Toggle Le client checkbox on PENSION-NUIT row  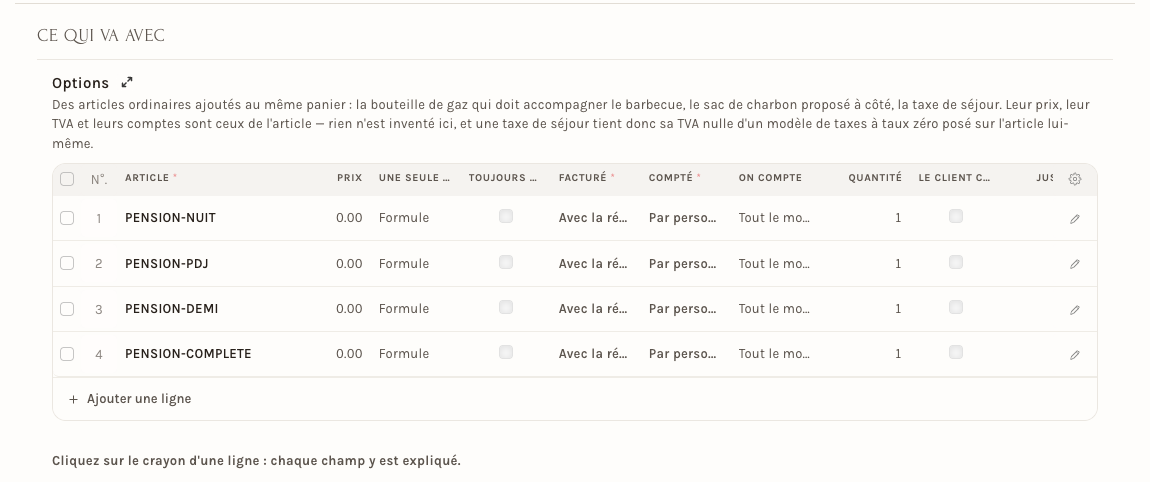pyautogui.click(x=956, y=216)
